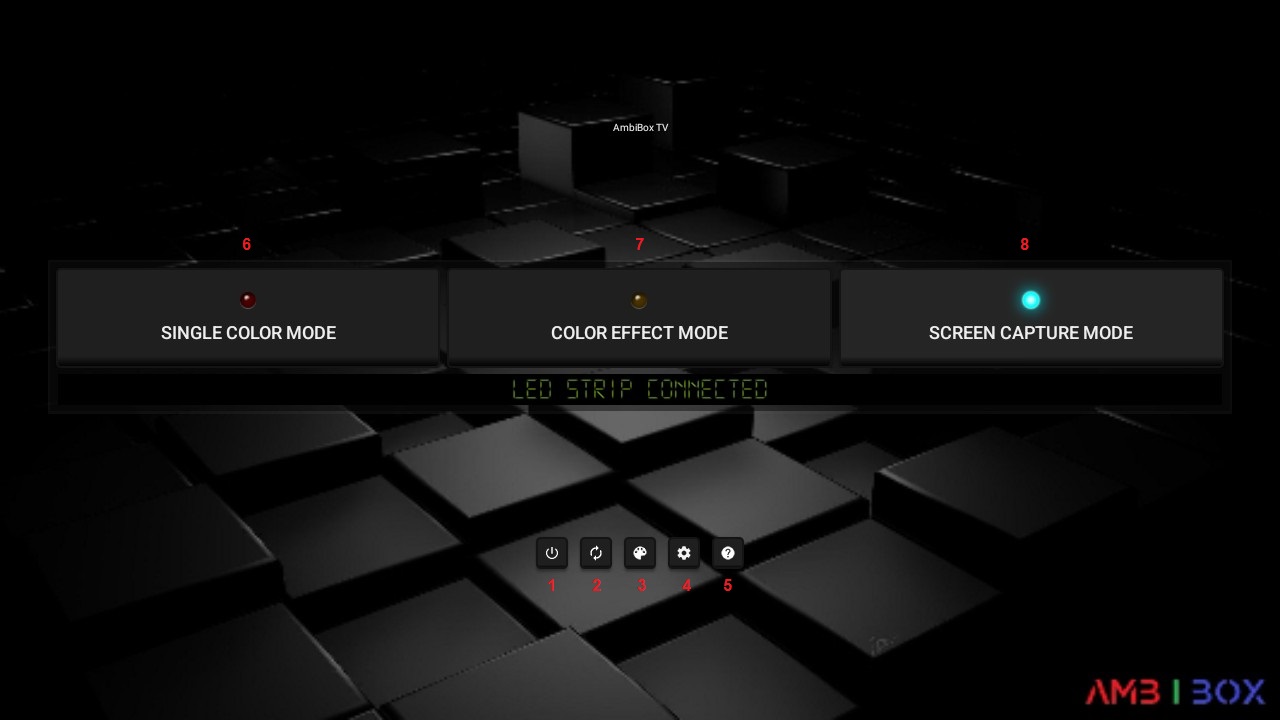Click the AMBIBOX logo in the corner
This screenshot has width=1280, height=720.
coord(1175,691)
